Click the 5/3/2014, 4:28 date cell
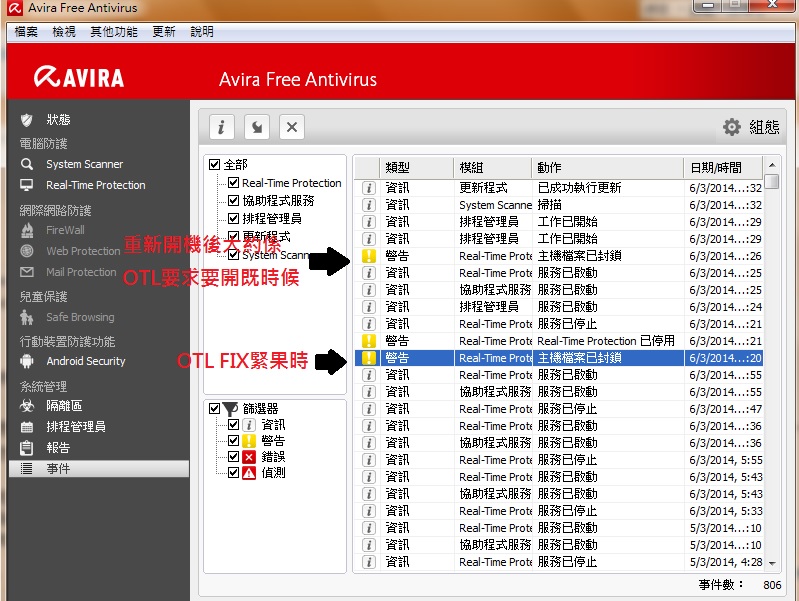This screenshot has height=601, width=799. (x=726, y=562)
